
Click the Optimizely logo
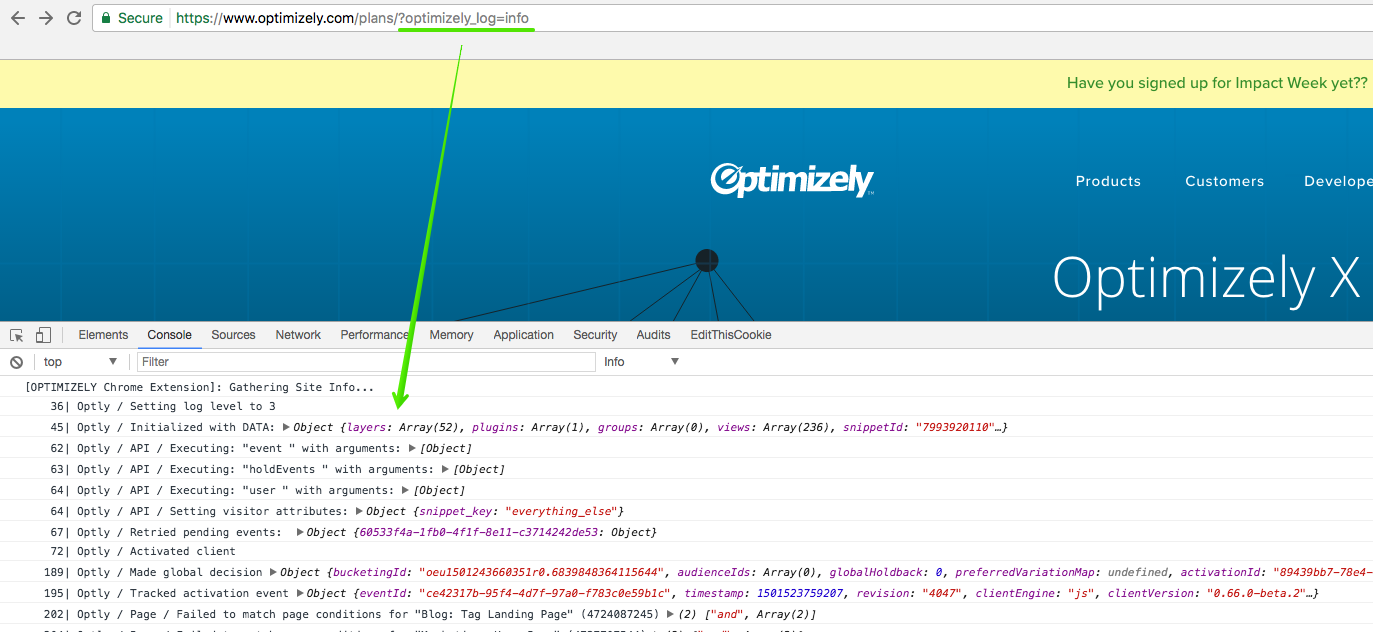coord(792,181)
